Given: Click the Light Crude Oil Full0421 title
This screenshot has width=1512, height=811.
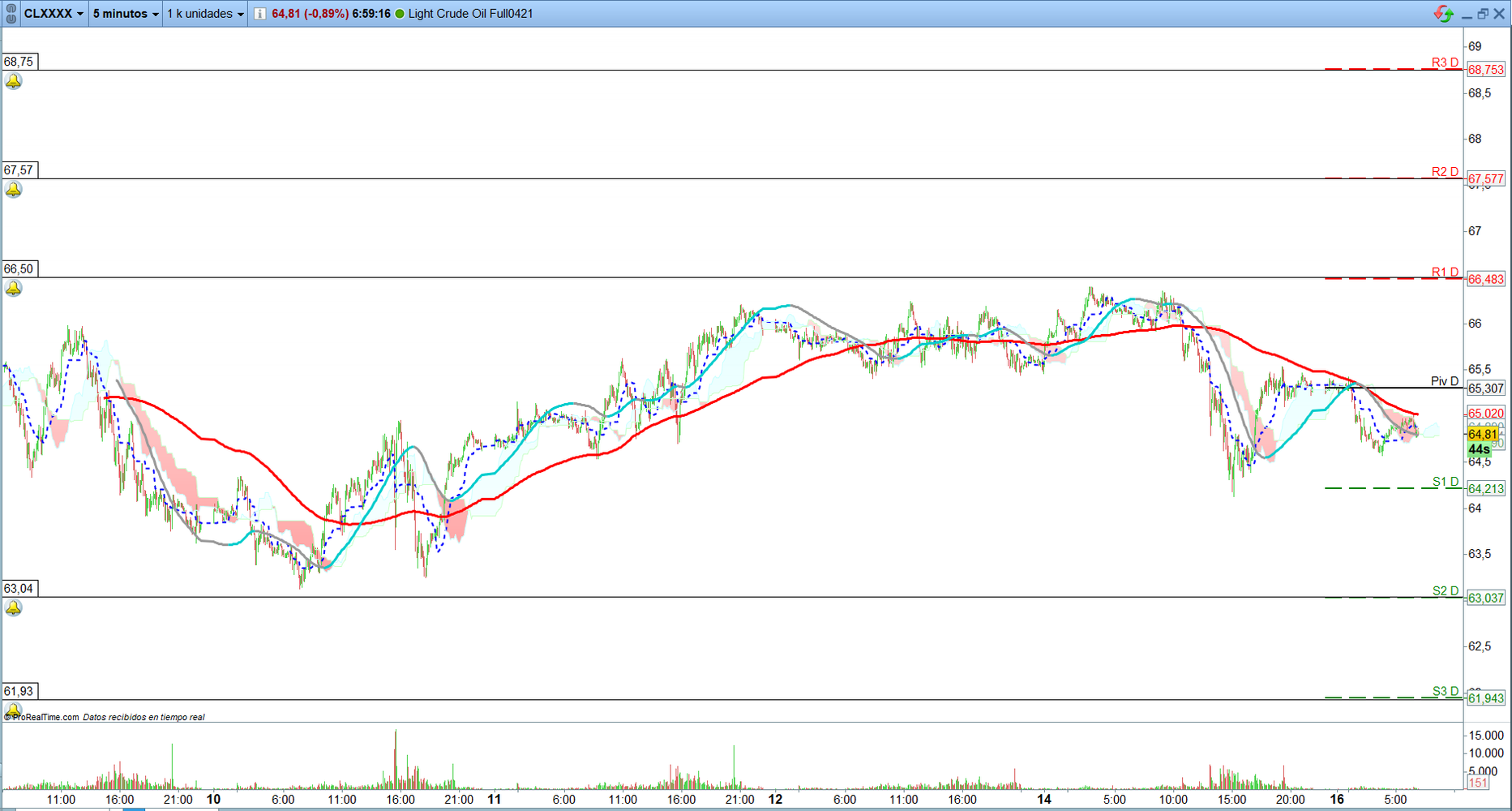Looking at the screenshot, I should (x=470, y=14).
